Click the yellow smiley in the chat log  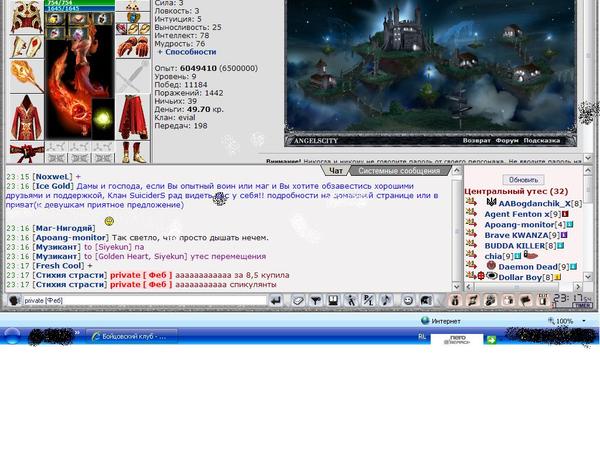click(x=109, y=221)
